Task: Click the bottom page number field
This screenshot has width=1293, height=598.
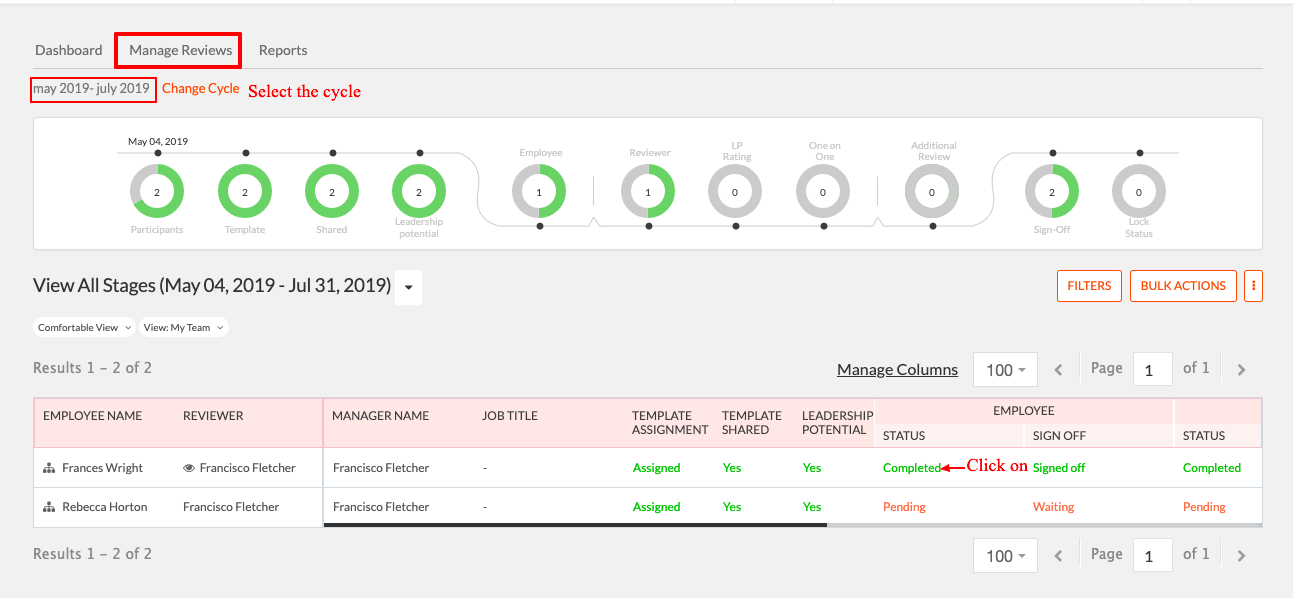Action: point(1152,556)
